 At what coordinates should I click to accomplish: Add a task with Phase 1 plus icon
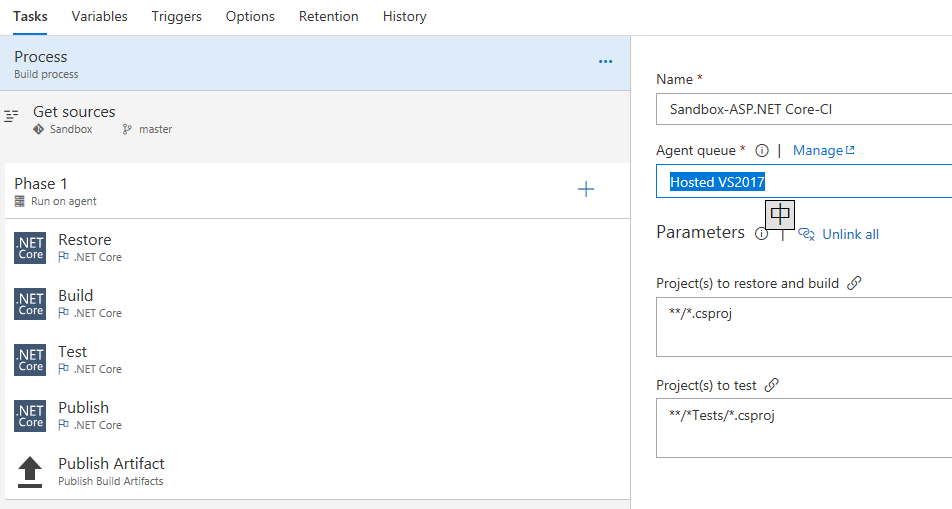pos(586,189)
